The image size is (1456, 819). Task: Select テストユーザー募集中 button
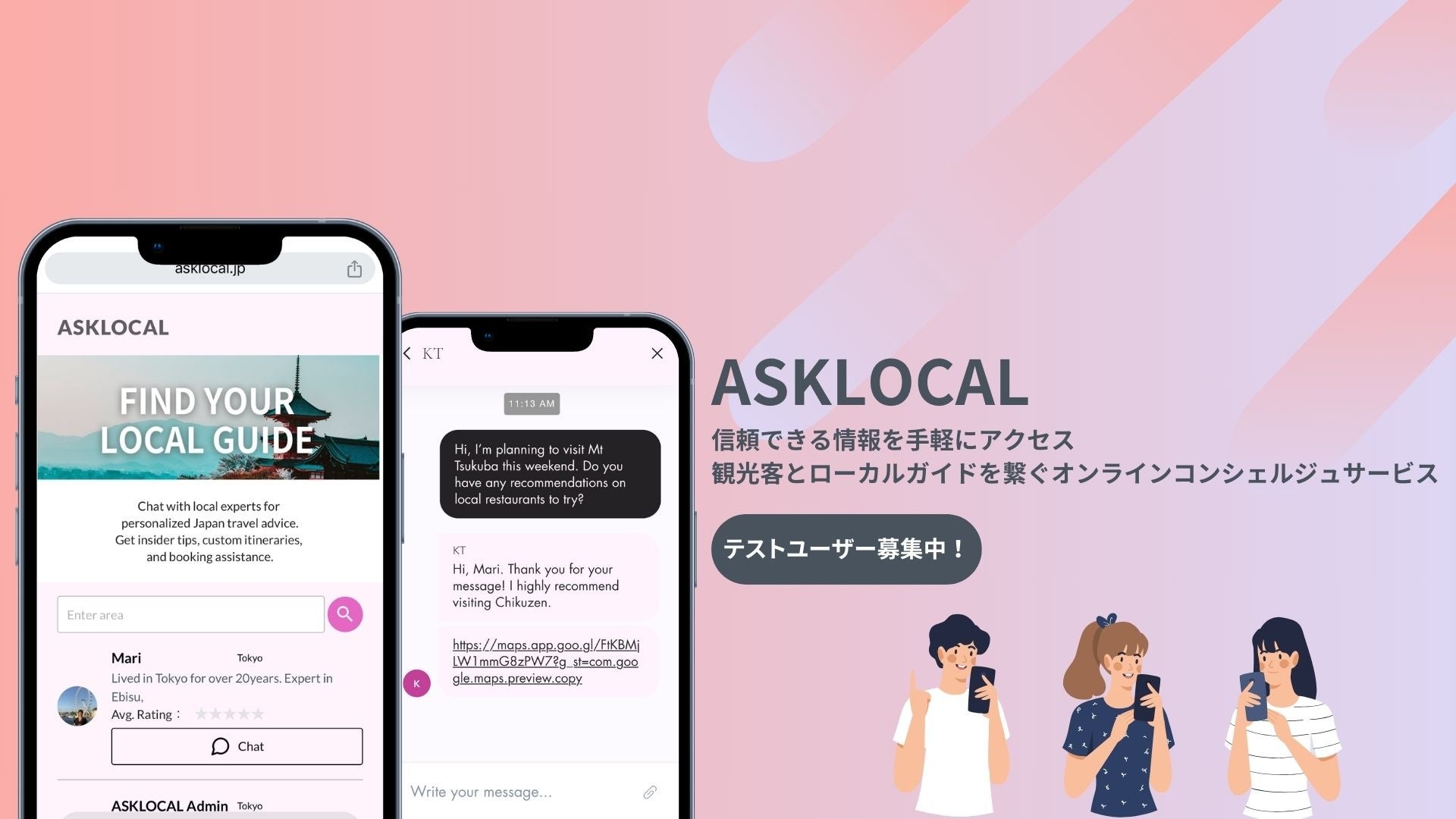click(846, 548)
